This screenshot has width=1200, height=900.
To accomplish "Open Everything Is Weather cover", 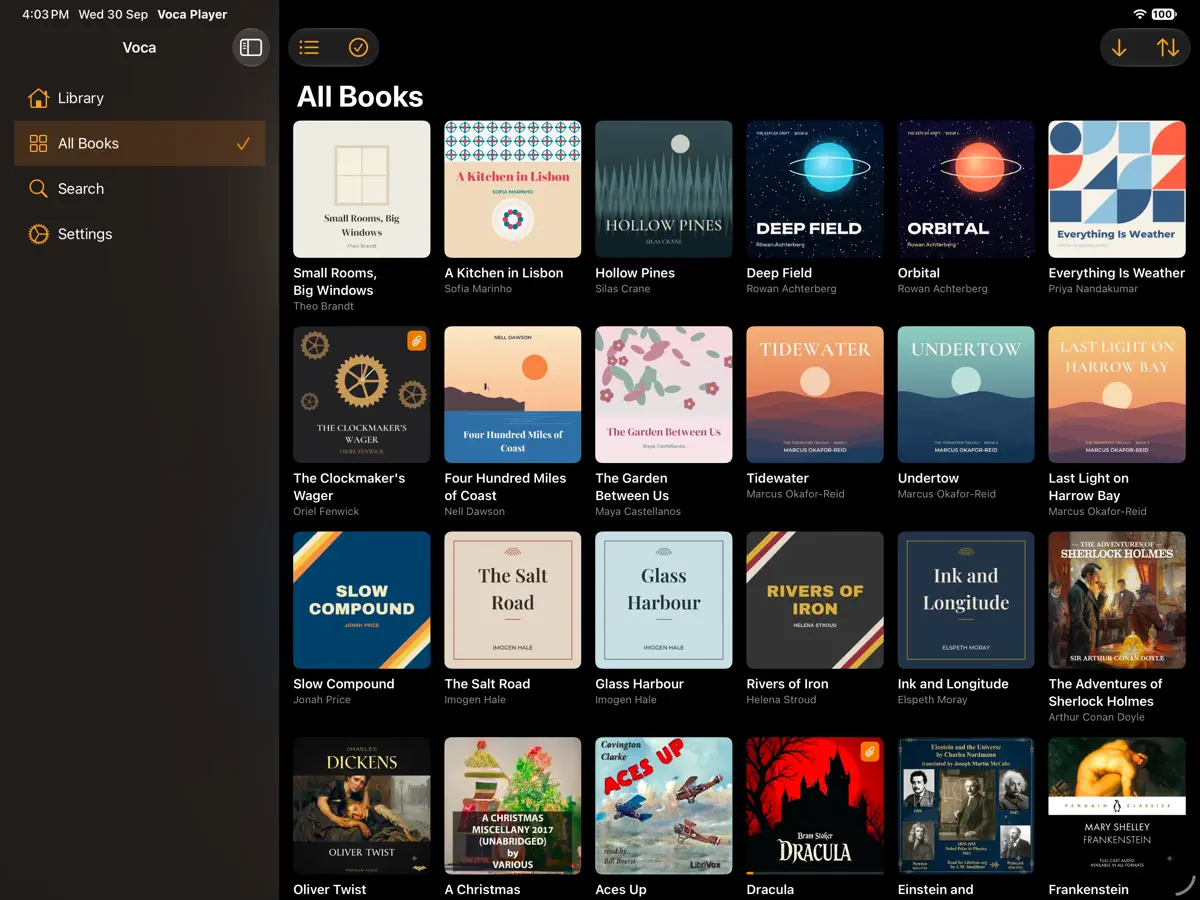I will (x=1117, y=189).
